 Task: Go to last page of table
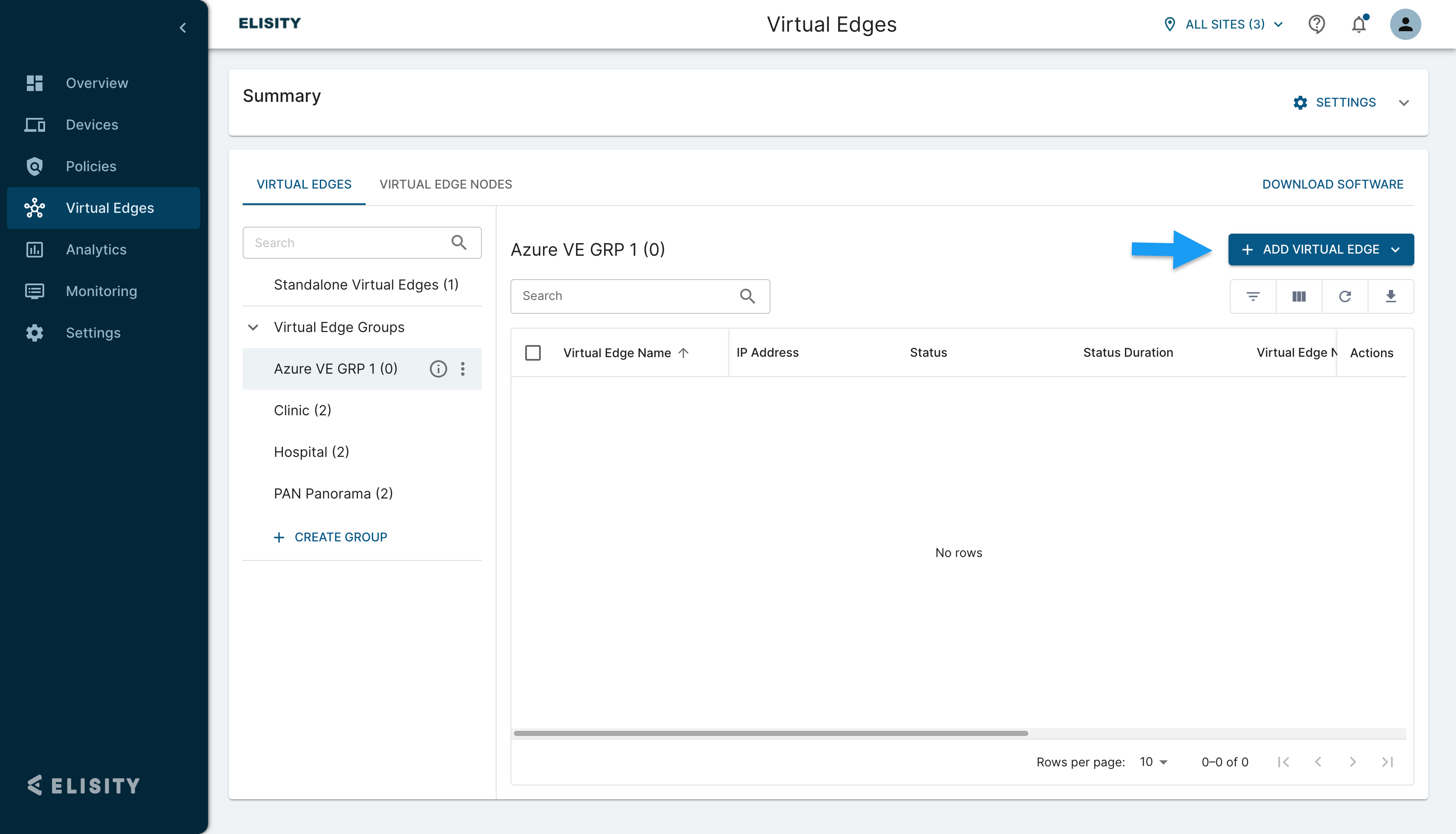(1387, 762)
